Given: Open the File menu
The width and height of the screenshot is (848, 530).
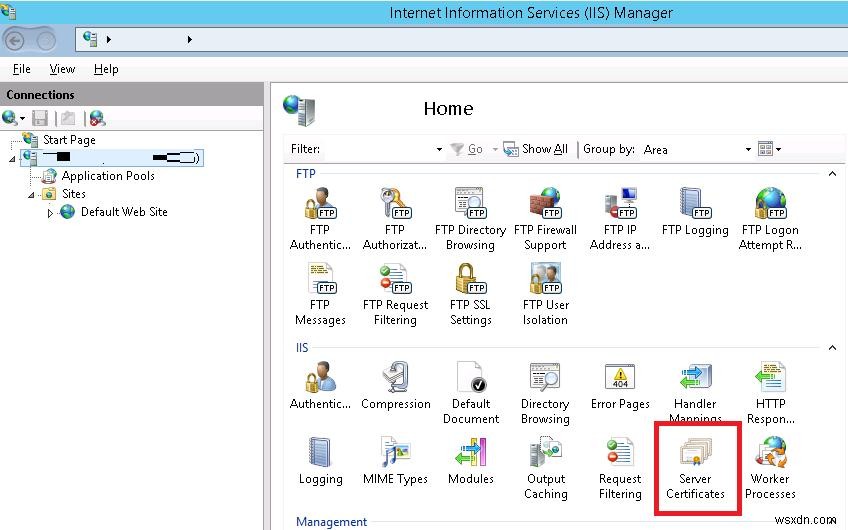Looking at the screenshot, I should [22, 69].
